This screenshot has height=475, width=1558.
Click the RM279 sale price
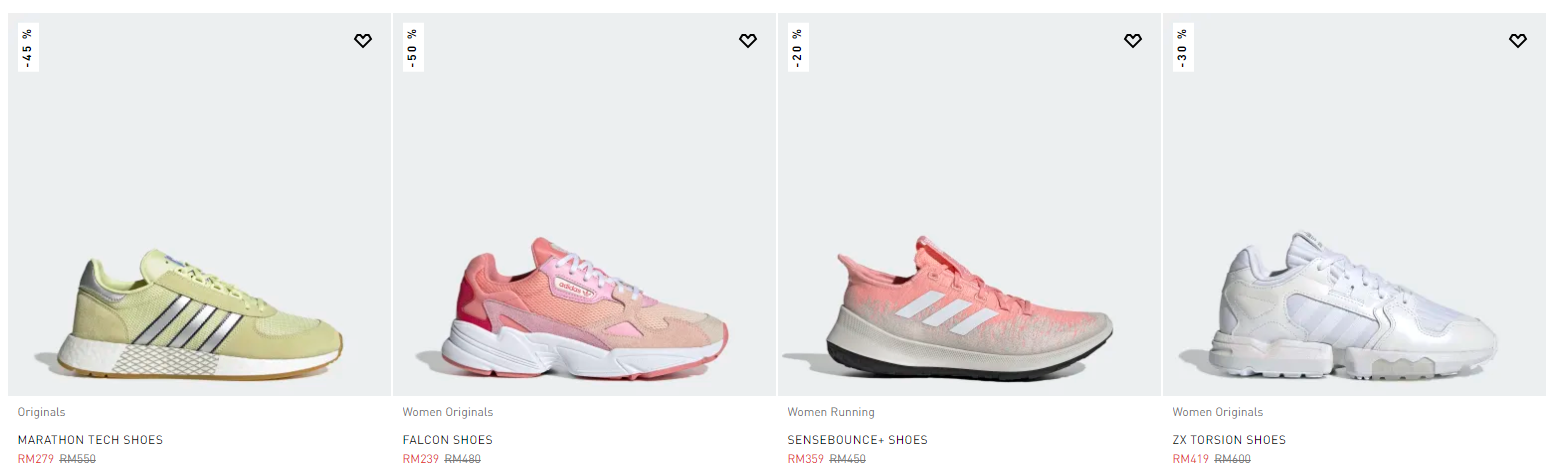click(35, 459)
